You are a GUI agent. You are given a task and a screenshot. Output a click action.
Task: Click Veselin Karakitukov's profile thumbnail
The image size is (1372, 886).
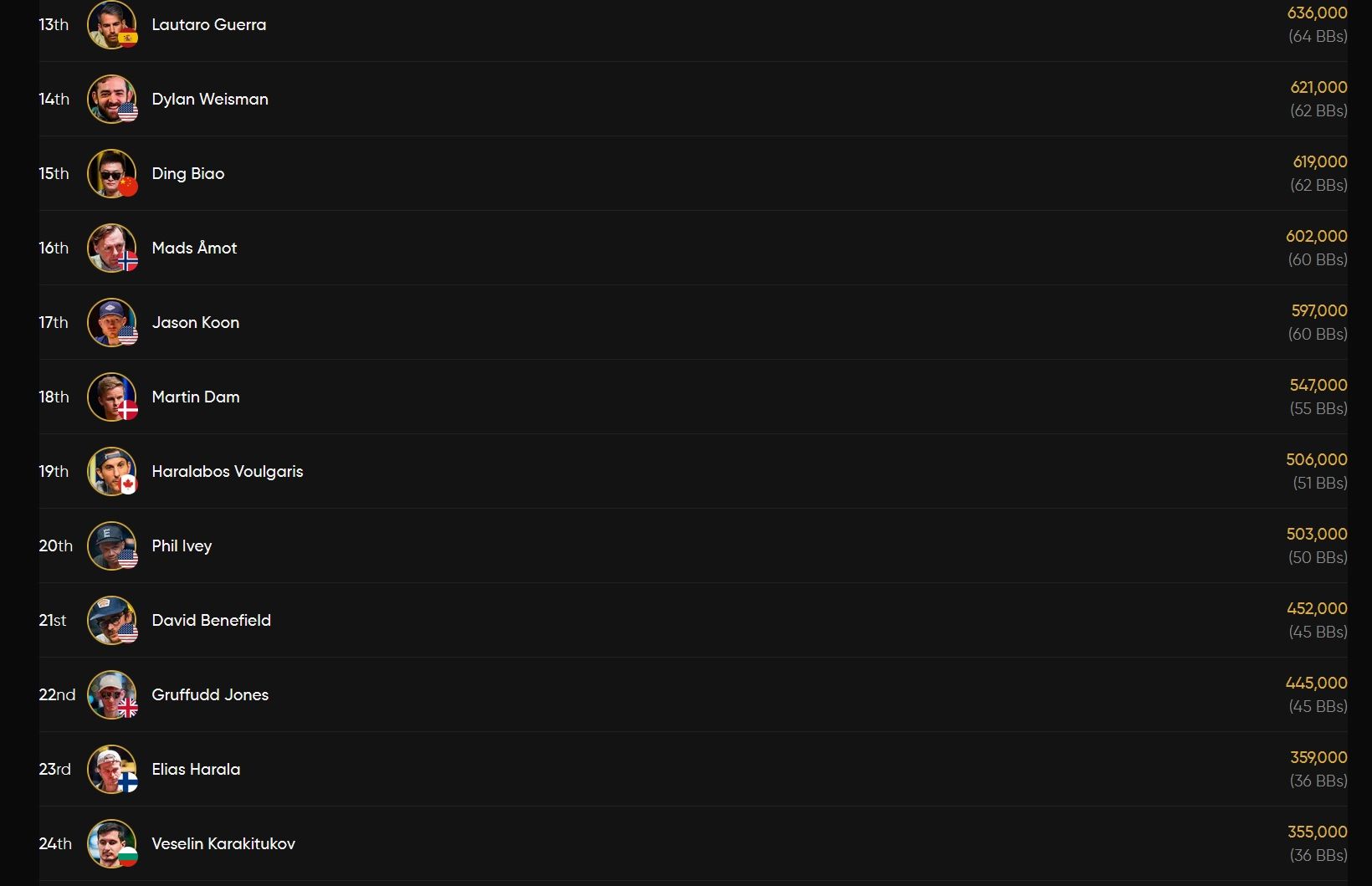coord(110,842)
